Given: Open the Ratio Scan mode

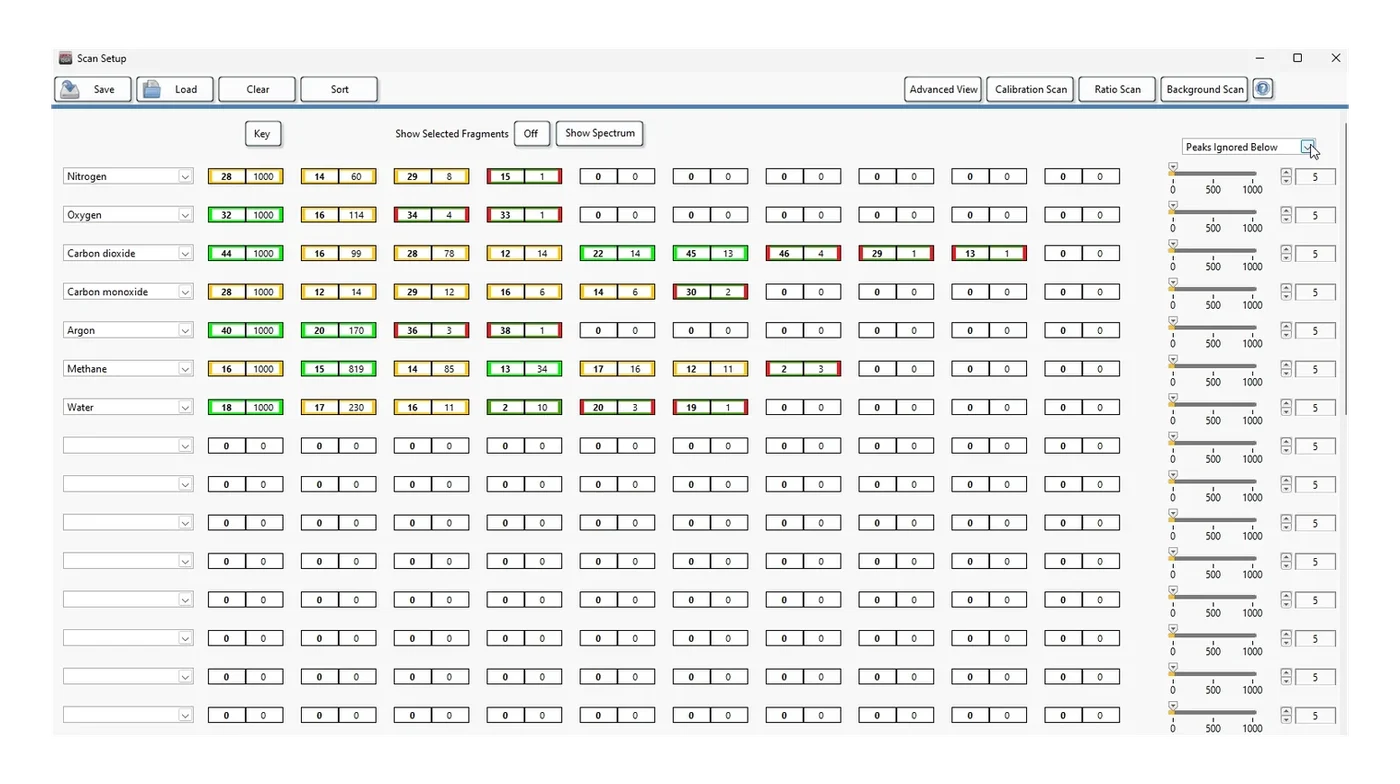Looking at the screenshot, I should (x=1117, y=89).
